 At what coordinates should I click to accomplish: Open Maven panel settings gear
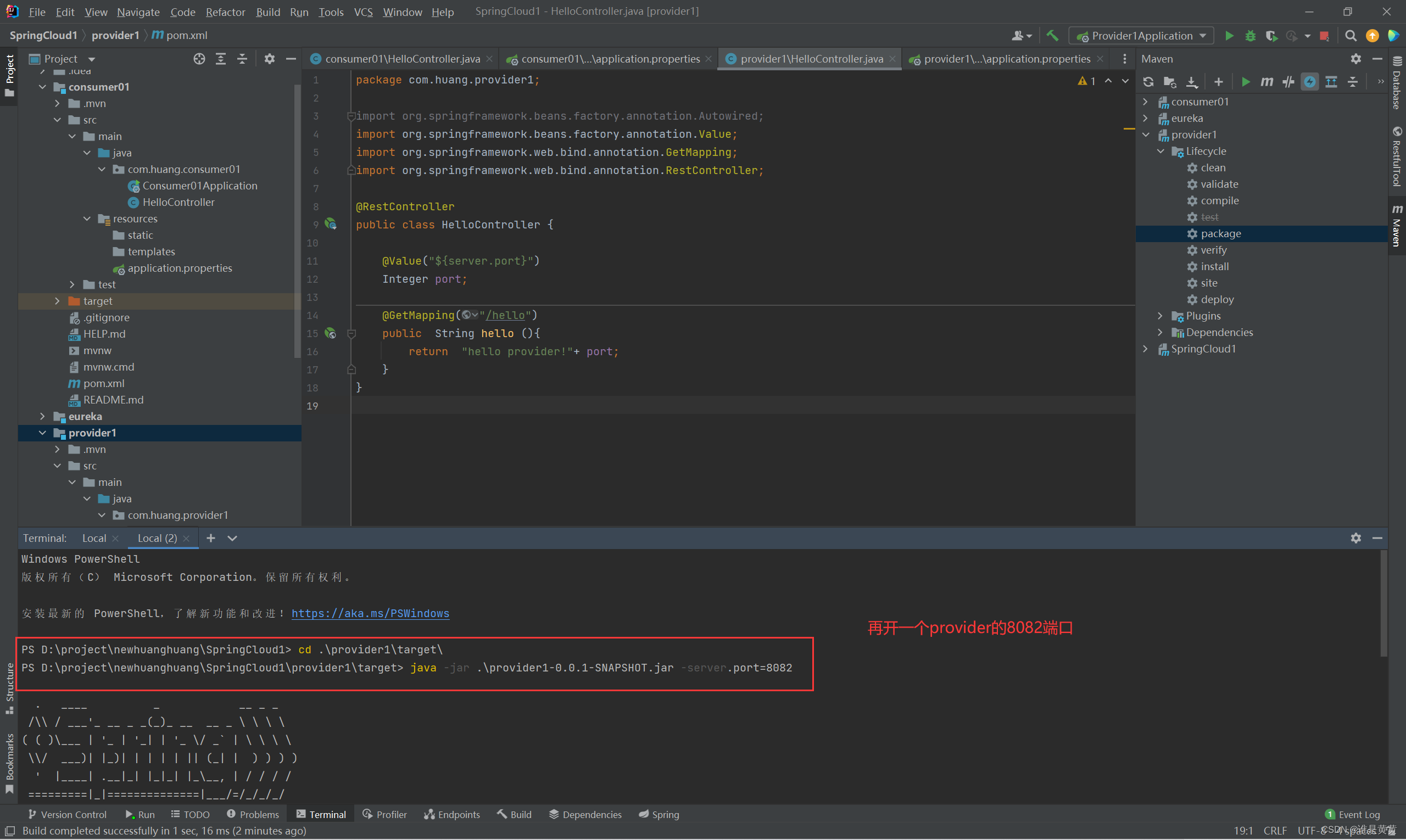pyautogui.click(x=1355, y=59)
